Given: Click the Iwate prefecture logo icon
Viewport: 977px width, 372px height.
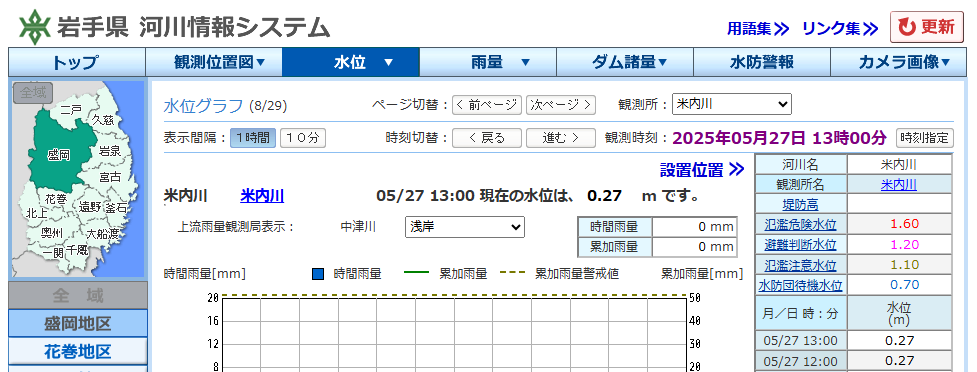Looking at the screenshot, I should (34, 27).
